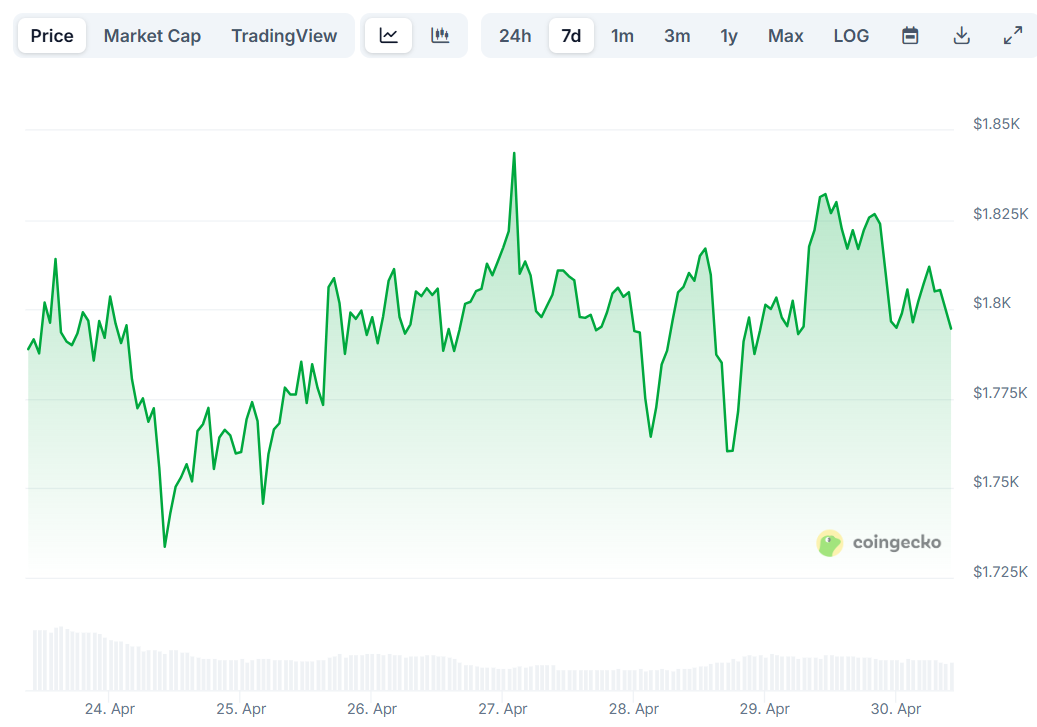The width and height of the screenshot is (1037, 727).
Task: Toggle logarithmic scale with LOG
Action: click(851, 35)
